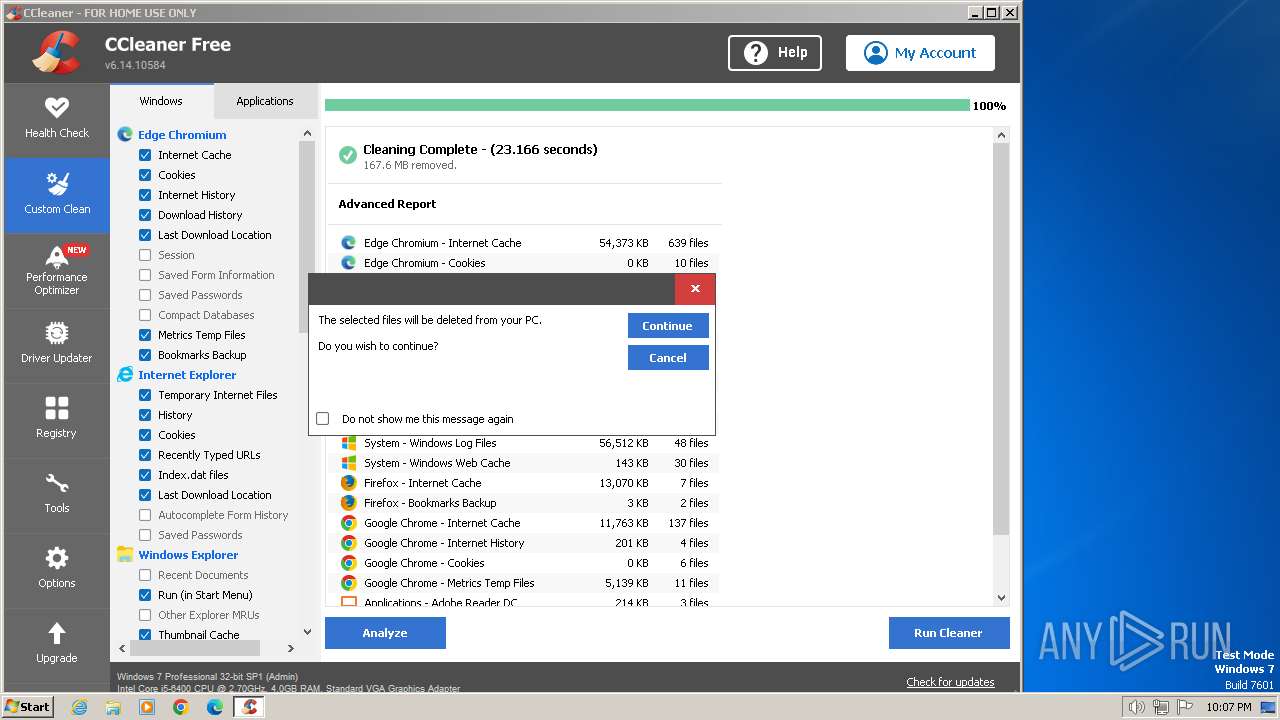Screen dimensions: 1280x720
Task: Switch to the Windows tab
Action: (x=161, y=101)
